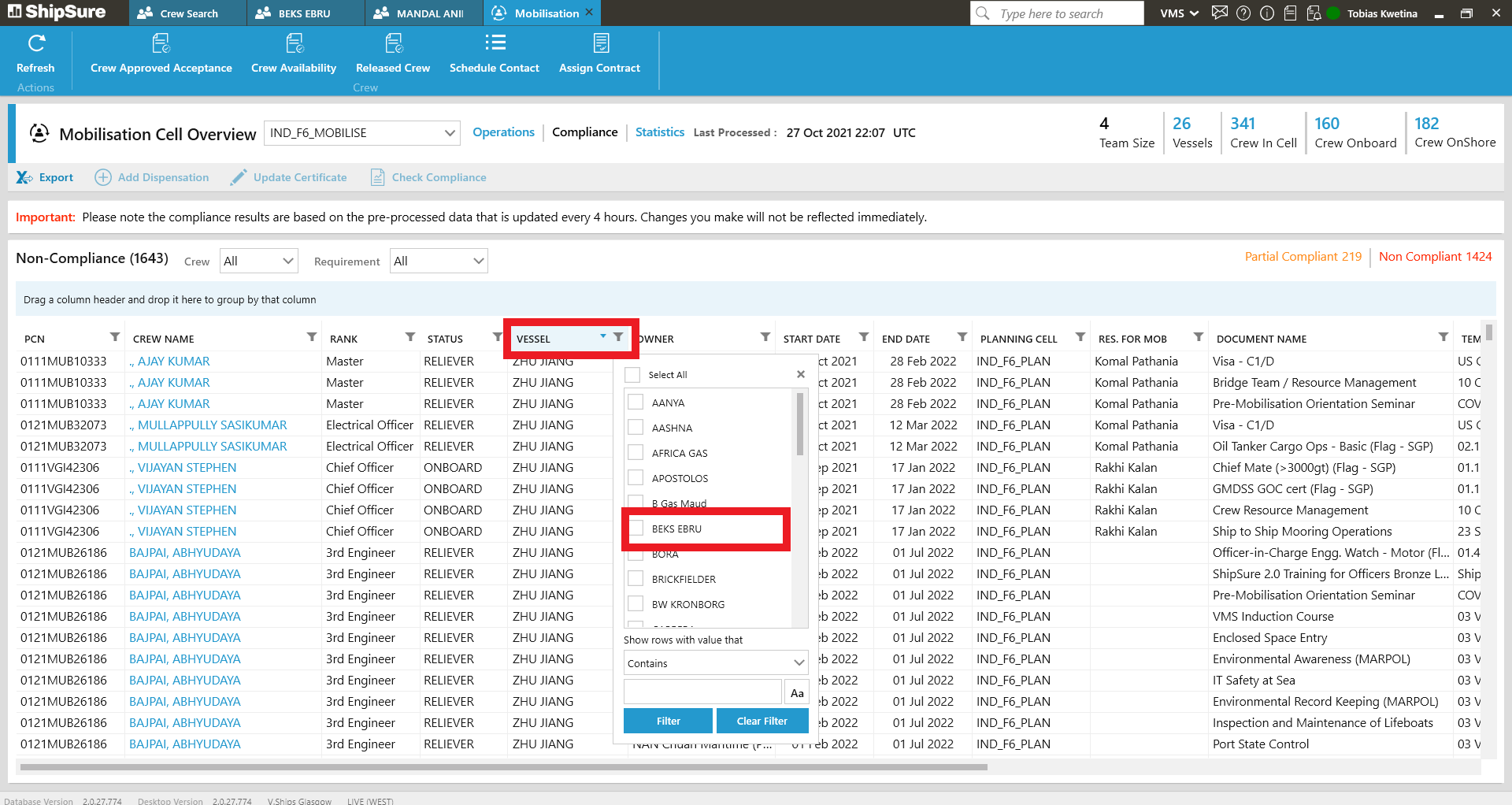Open the Released Crew icon
Image resolution: width=1512 pixels, height=805 pixels.
(x=393, y=43)
